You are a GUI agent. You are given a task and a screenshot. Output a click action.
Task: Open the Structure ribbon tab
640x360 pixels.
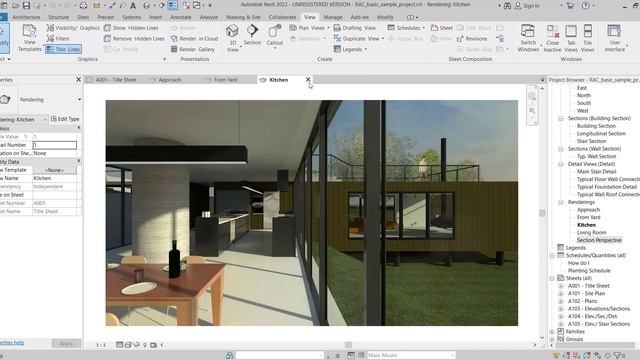[58, 17]
